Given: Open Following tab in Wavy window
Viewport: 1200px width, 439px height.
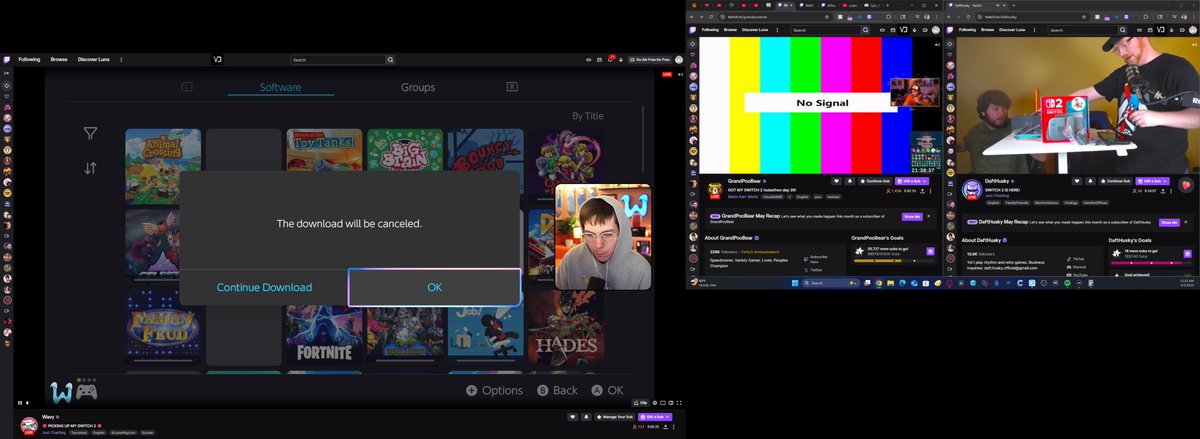Looking at the screenshot, I should coord(29,60).
